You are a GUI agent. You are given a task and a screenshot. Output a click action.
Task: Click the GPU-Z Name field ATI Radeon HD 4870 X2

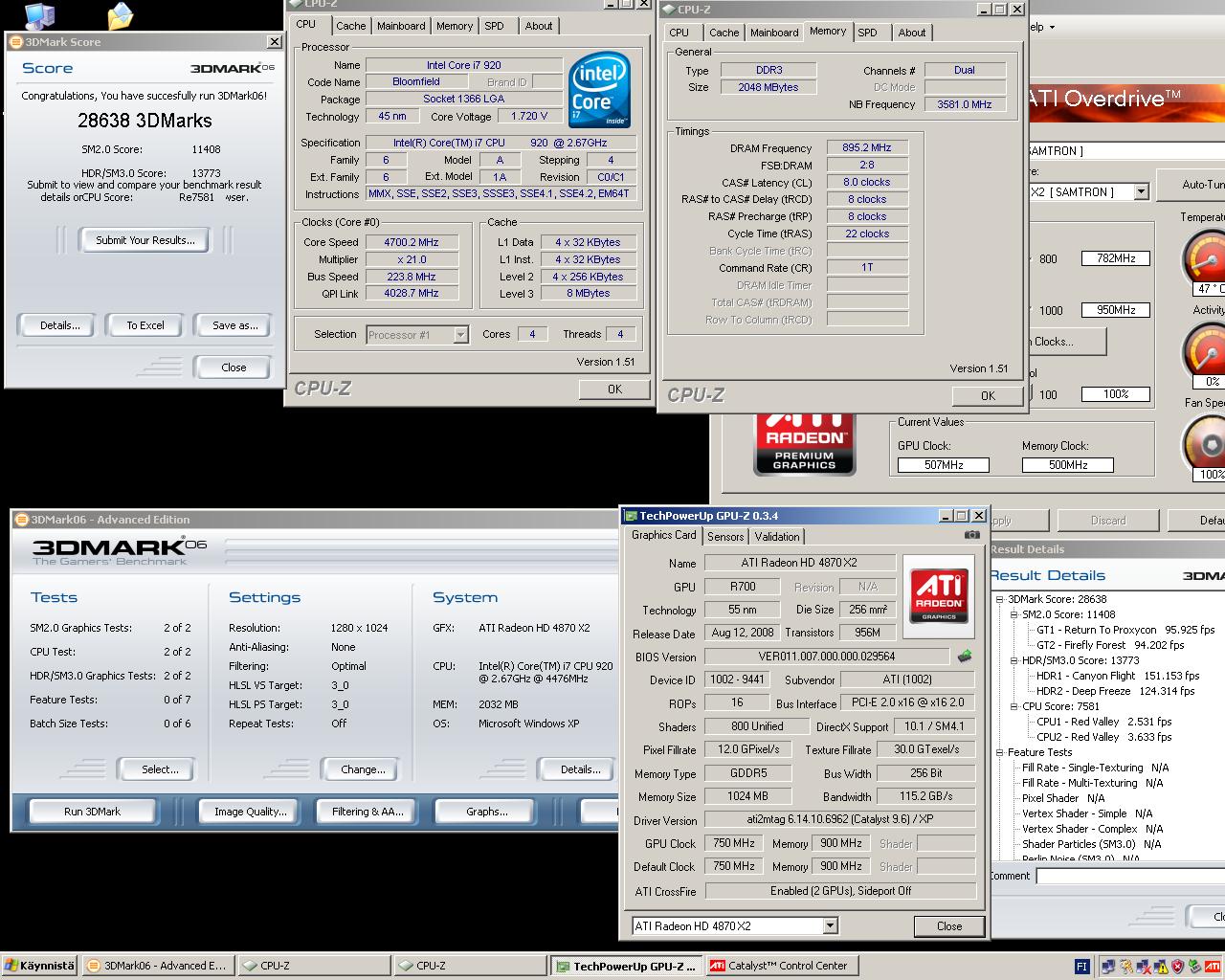coord(799,563)
